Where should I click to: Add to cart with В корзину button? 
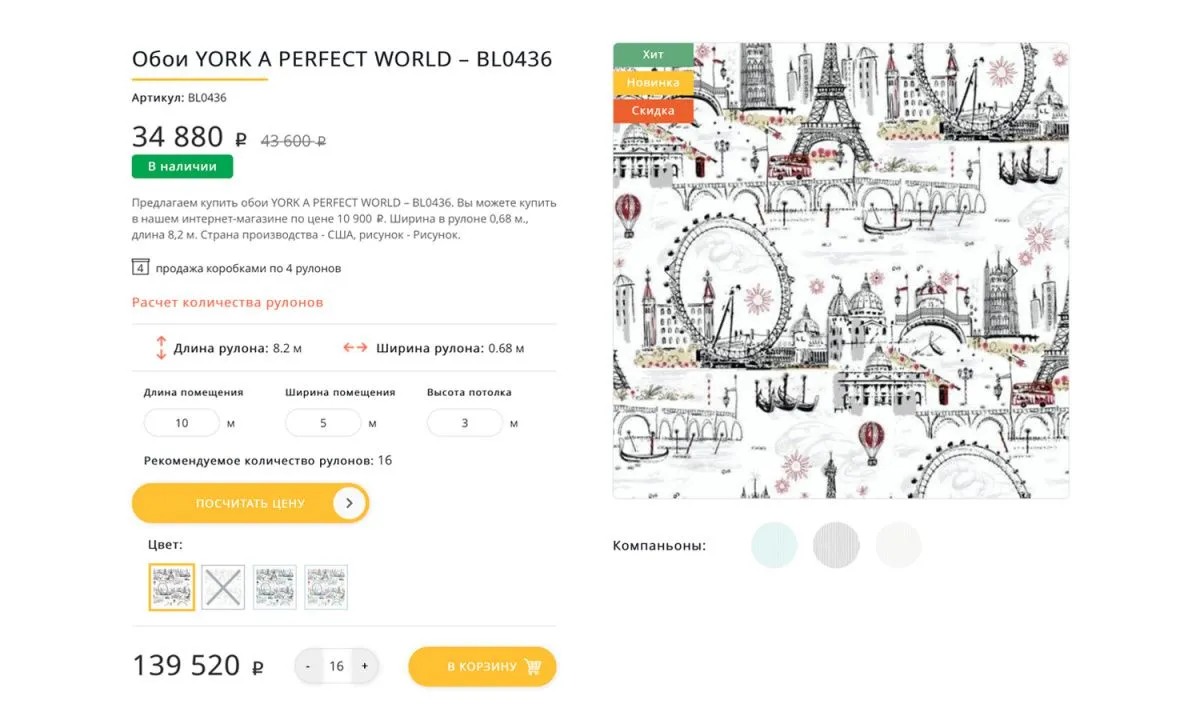[482, 667]
